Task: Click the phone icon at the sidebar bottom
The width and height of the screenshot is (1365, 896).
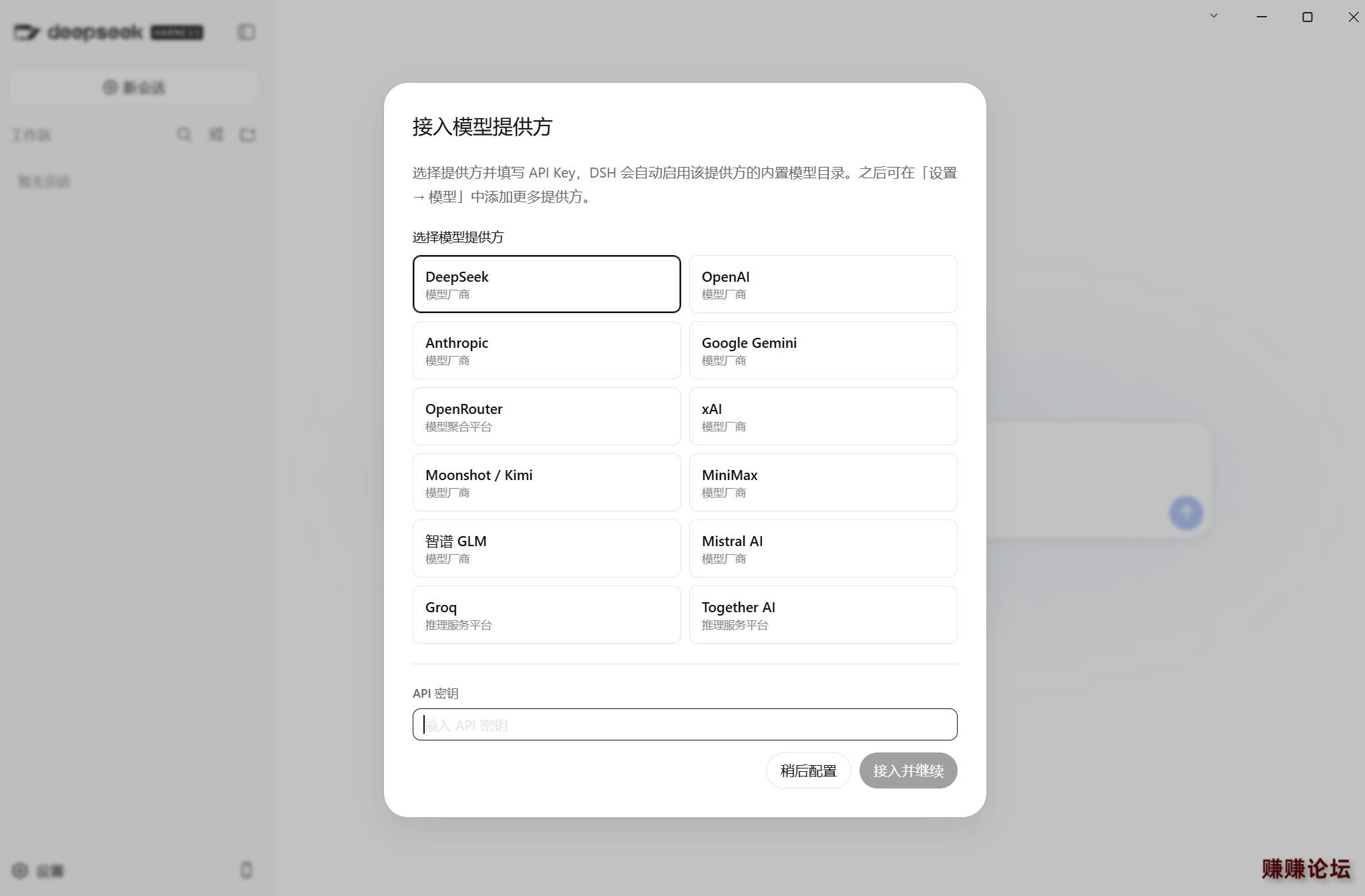Action: 246,870
